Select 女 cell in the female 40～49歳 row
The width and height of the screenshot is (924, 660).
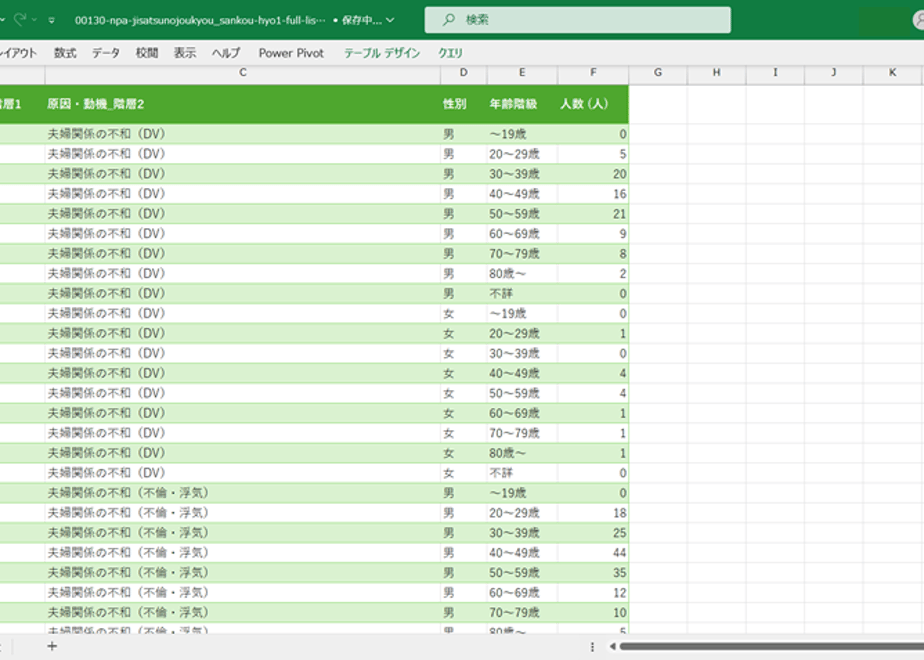point(464,373)
